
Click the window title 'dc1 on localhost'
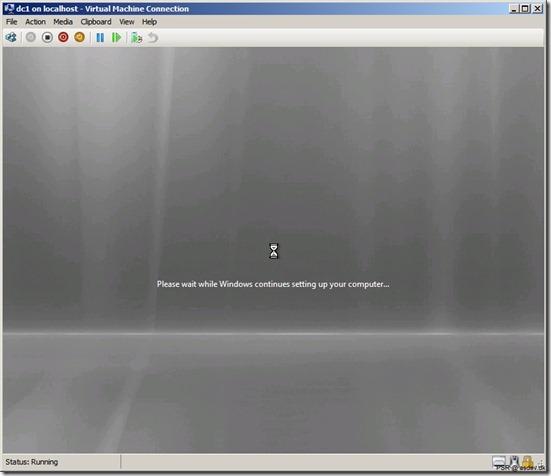click(47, 9)
